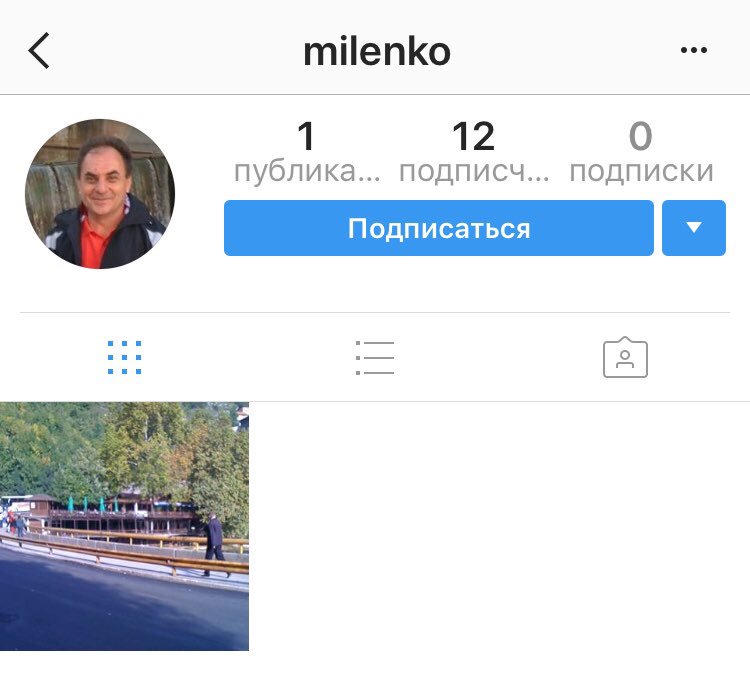
Task: Click the blue Подписаться button
Action: (x=439, y=228)
